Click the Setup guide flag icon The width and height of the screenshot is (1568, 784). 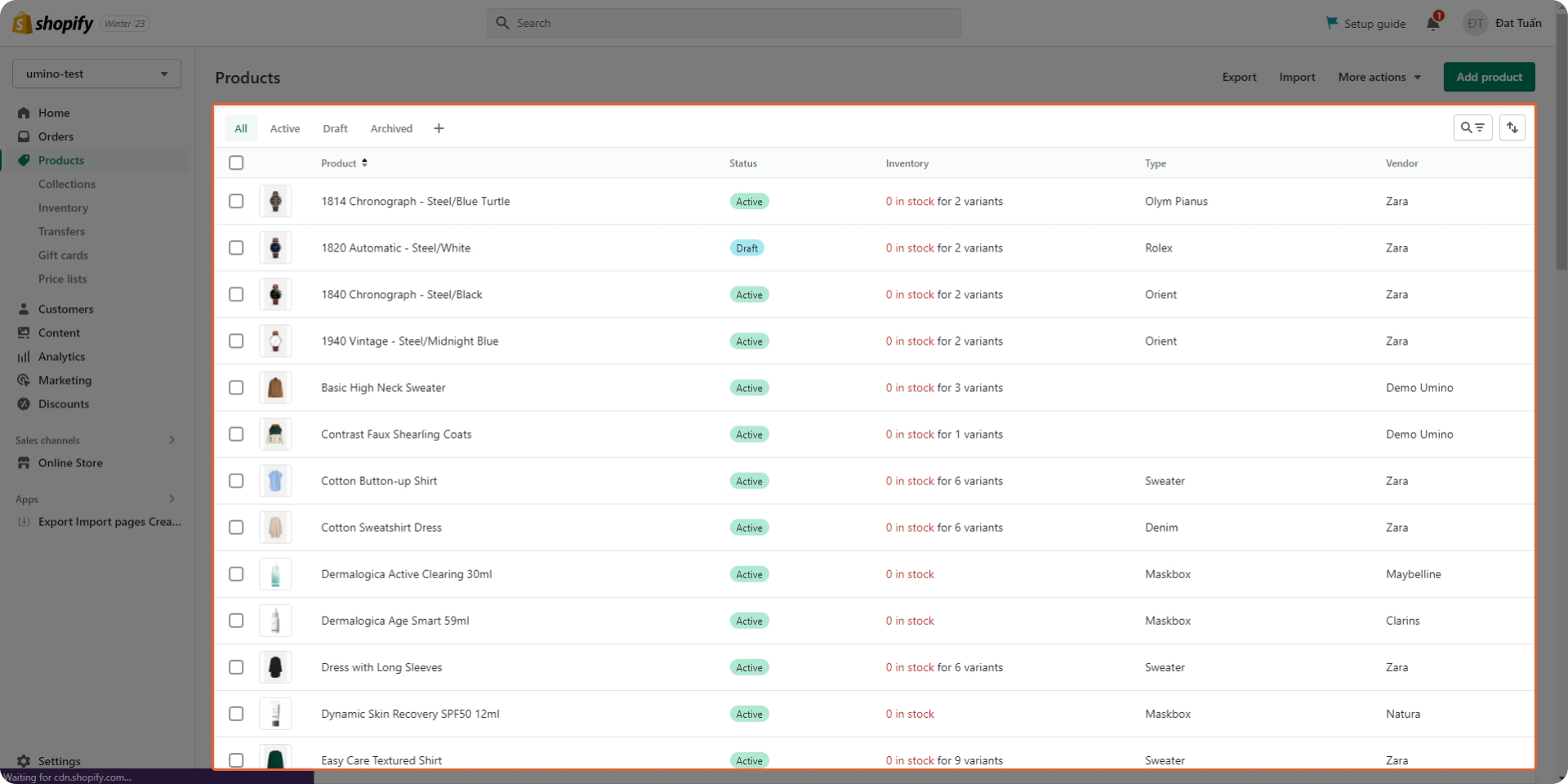pyautogui.click(x=1332, y=23)
